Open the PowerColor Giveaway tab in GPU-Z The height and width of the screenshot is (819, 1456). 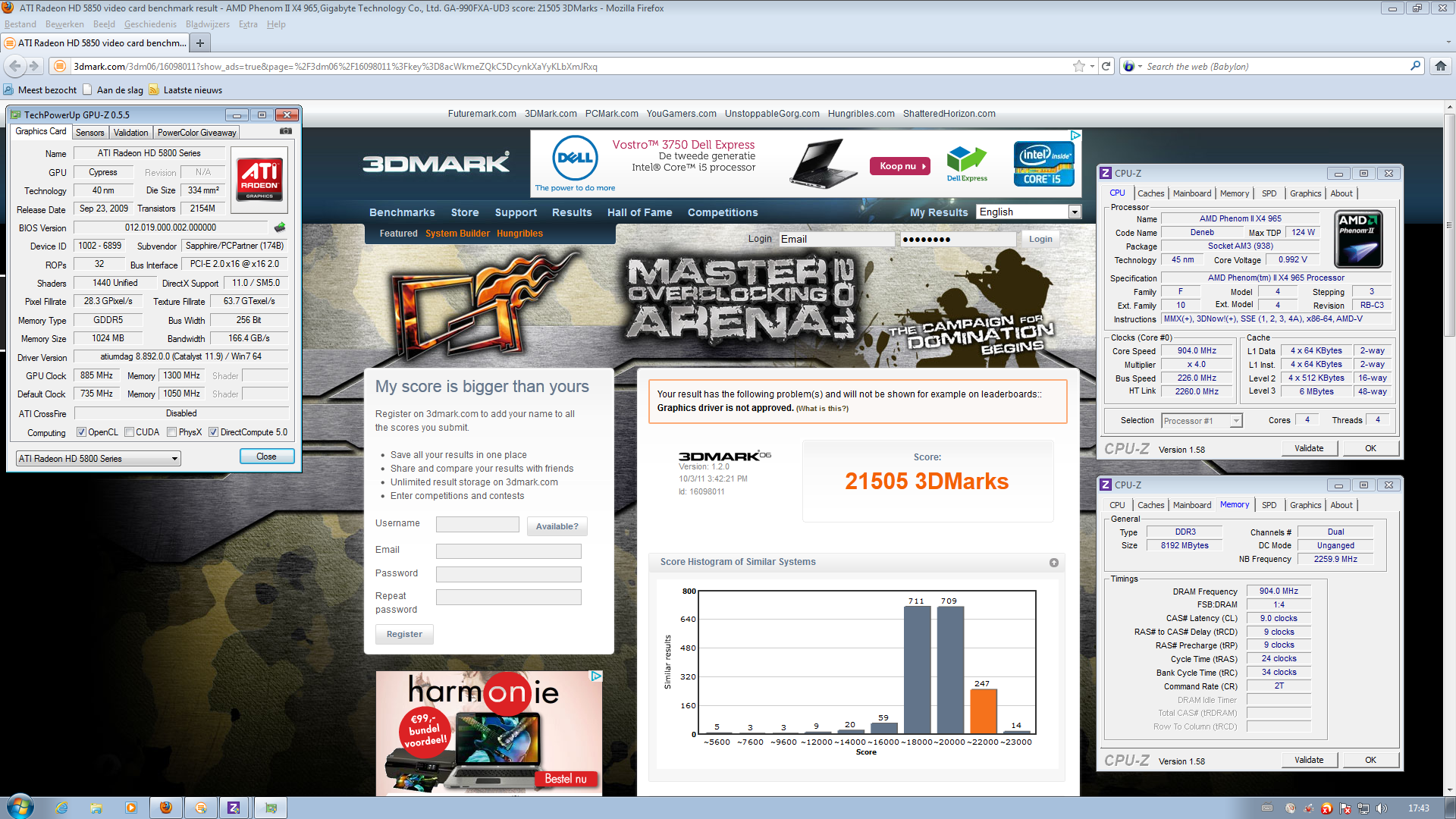coord(197,133)
